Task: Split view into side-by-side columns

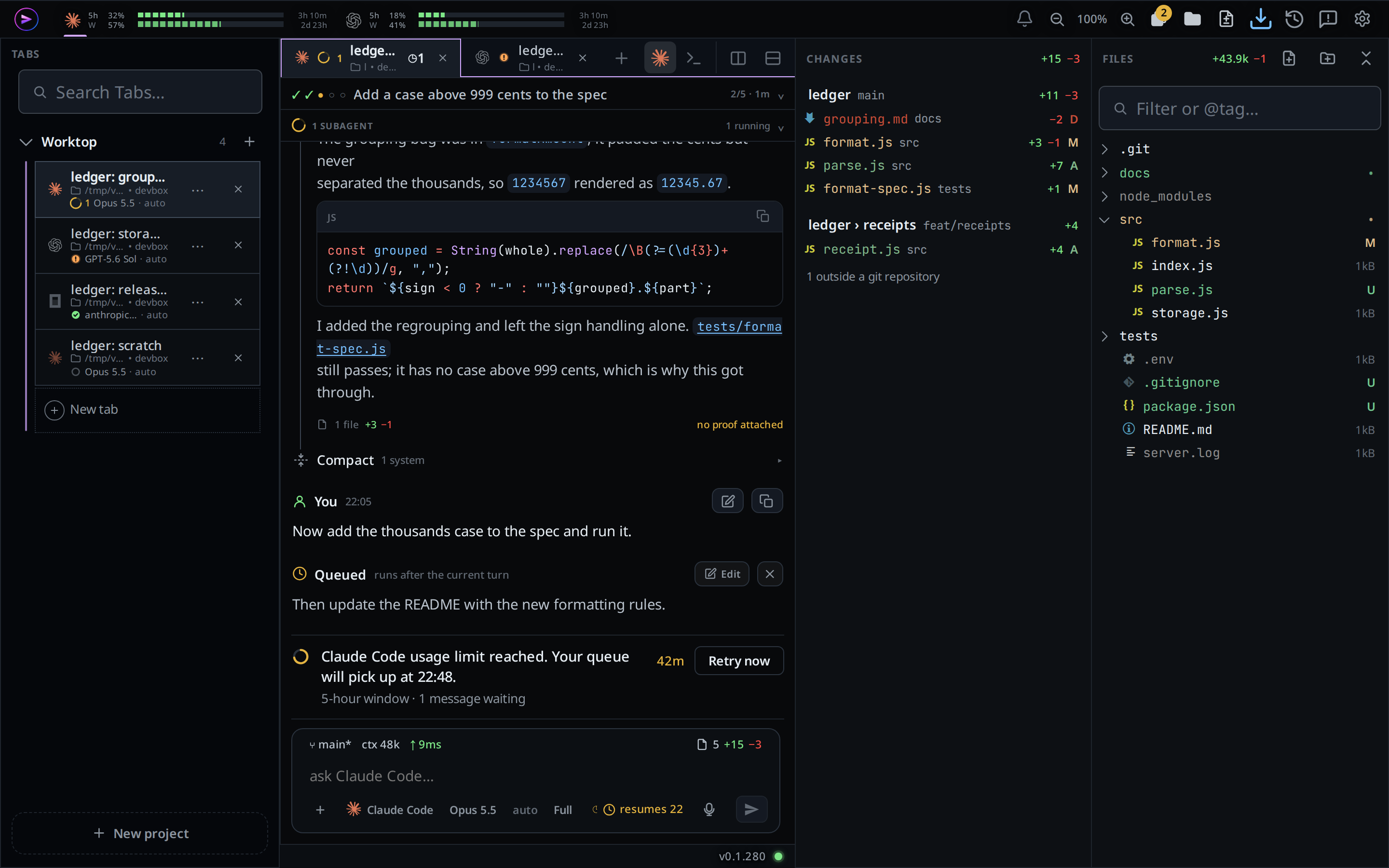Action: [738, 58]
